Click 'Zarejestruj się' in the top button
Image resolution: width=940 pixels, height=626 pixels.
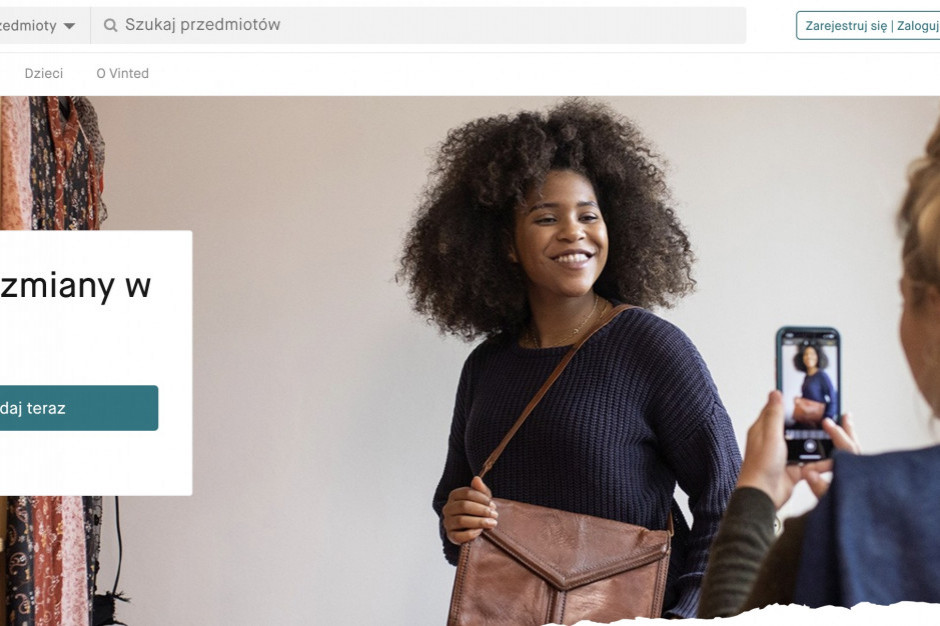coord(846,26)
